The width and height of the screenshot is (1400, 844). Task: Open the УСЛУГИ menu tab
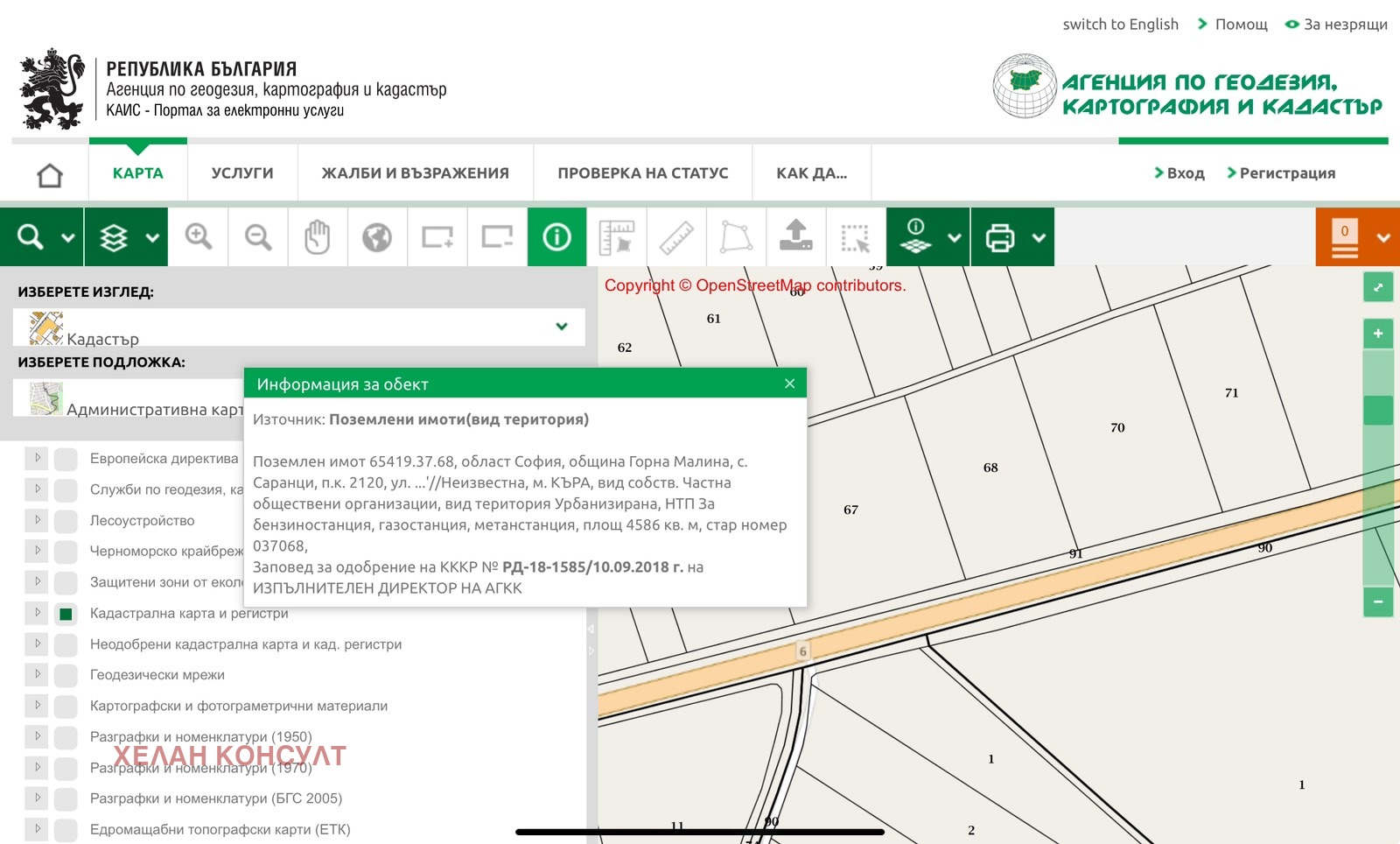coord(242,173)
